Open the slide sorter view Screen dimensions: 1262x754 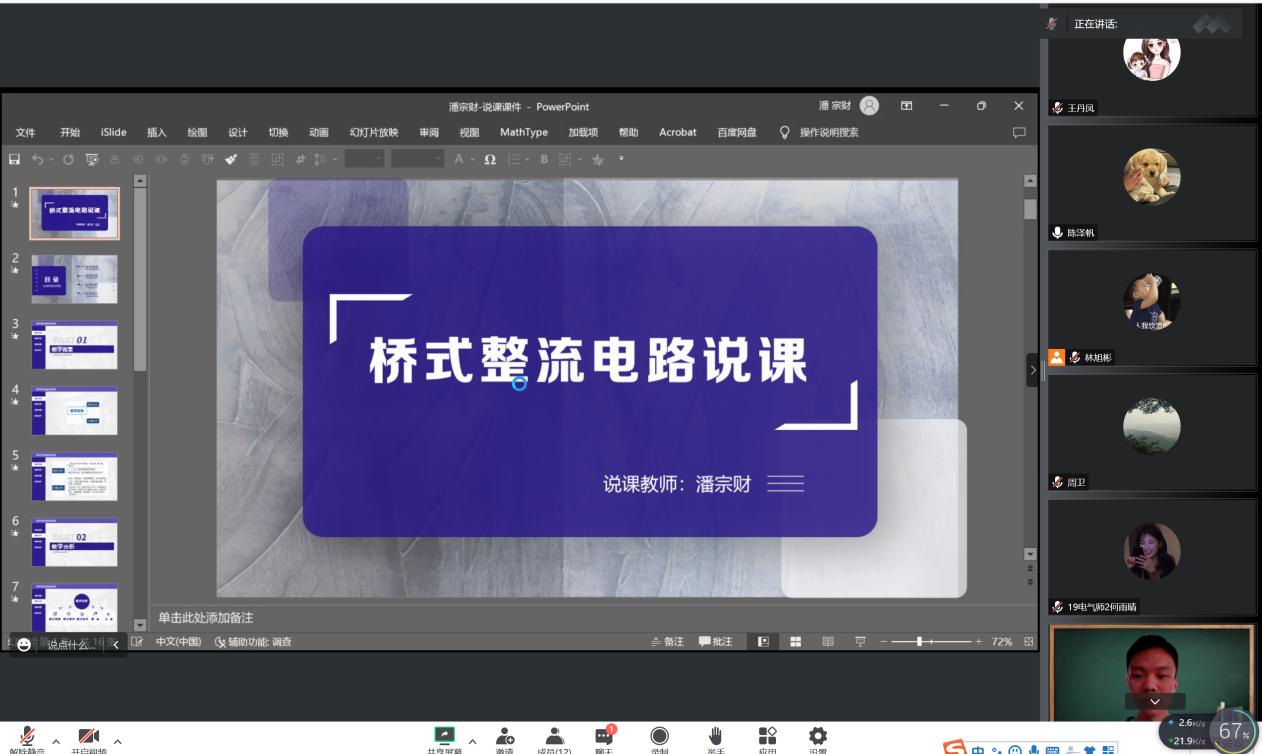(796, 642)
